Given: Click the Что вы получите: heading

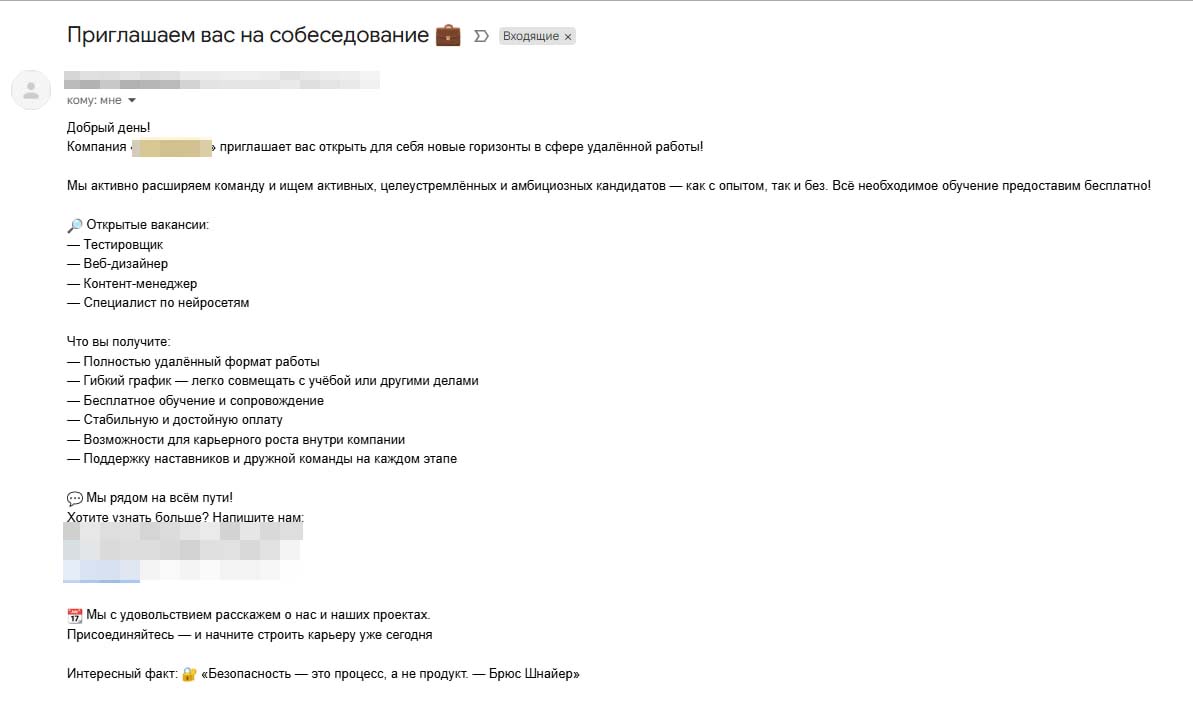Looking at the screenshot, I should [119, 342].
